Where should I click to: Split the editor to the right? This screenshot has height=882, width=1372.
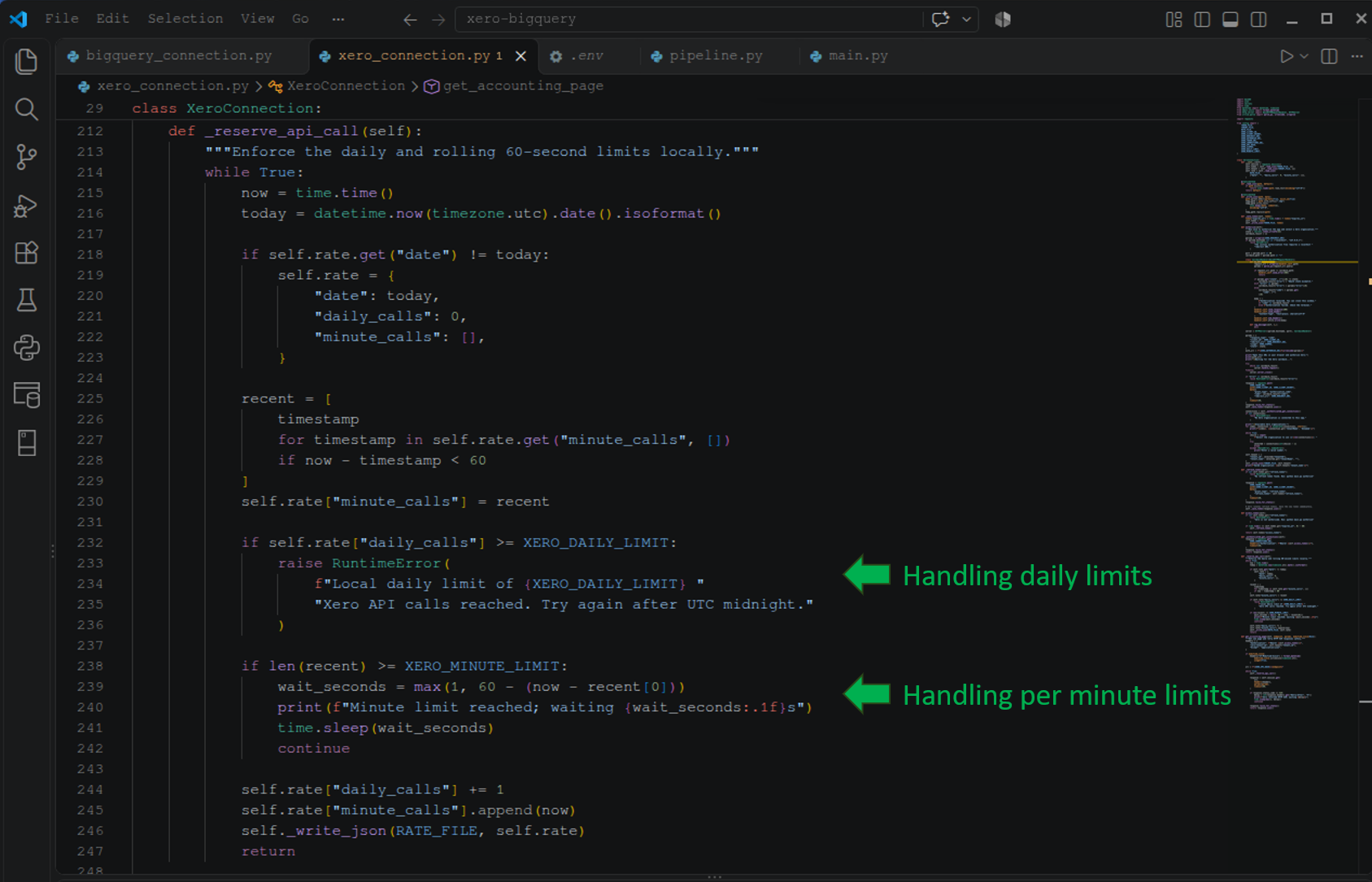pos(1329,56)
